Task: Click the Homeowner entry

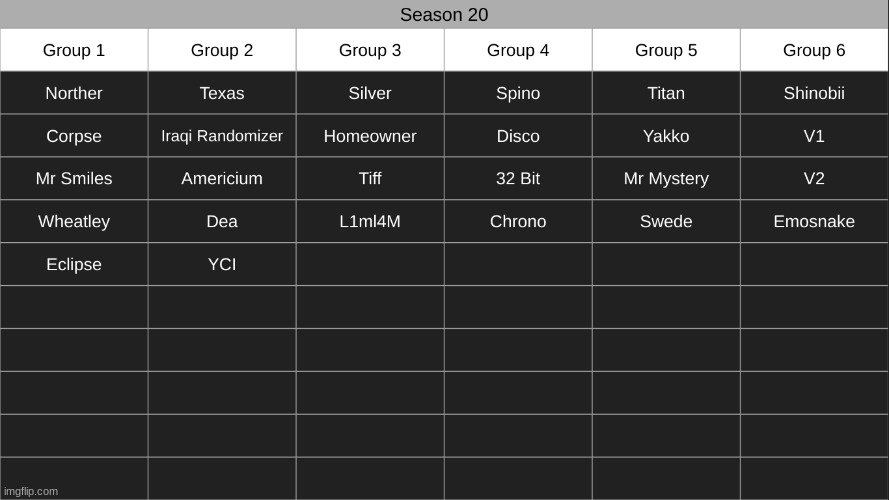Action: pos(370,136)
